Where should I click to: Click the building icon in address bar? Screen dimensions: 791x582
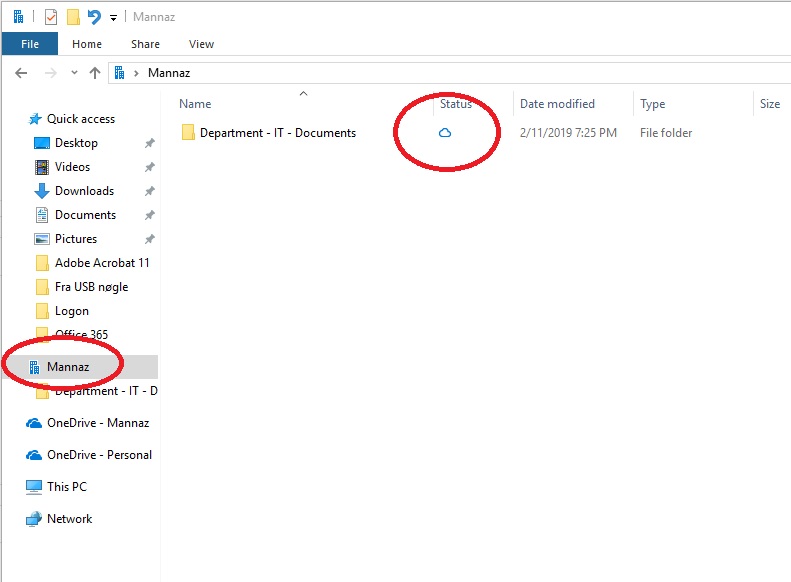click(120, 73)
